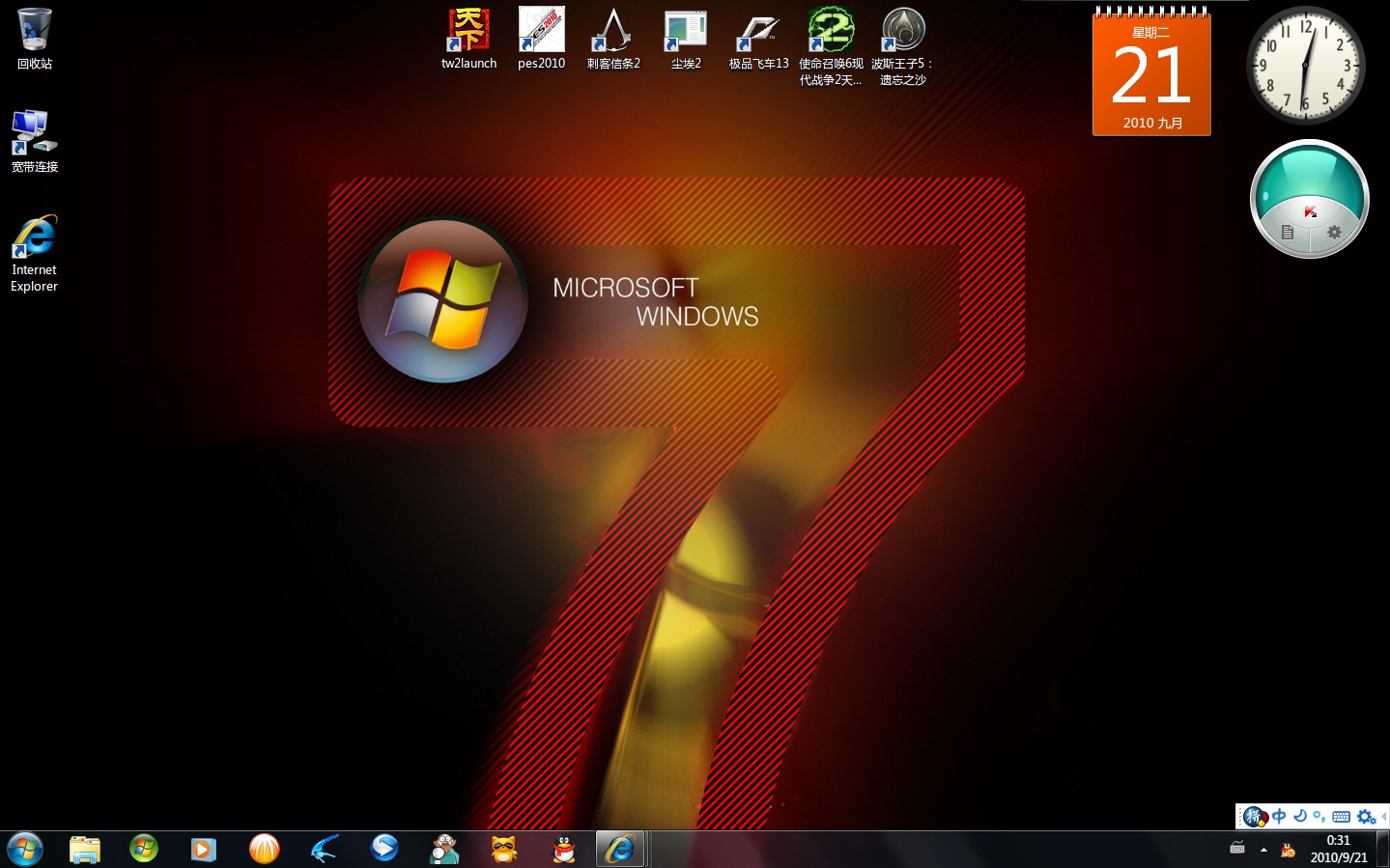Toggle the half-moon full/half-width IME button
Image resolution: width=1390 pixels, height=868 pixels.
pos(1299,817)
